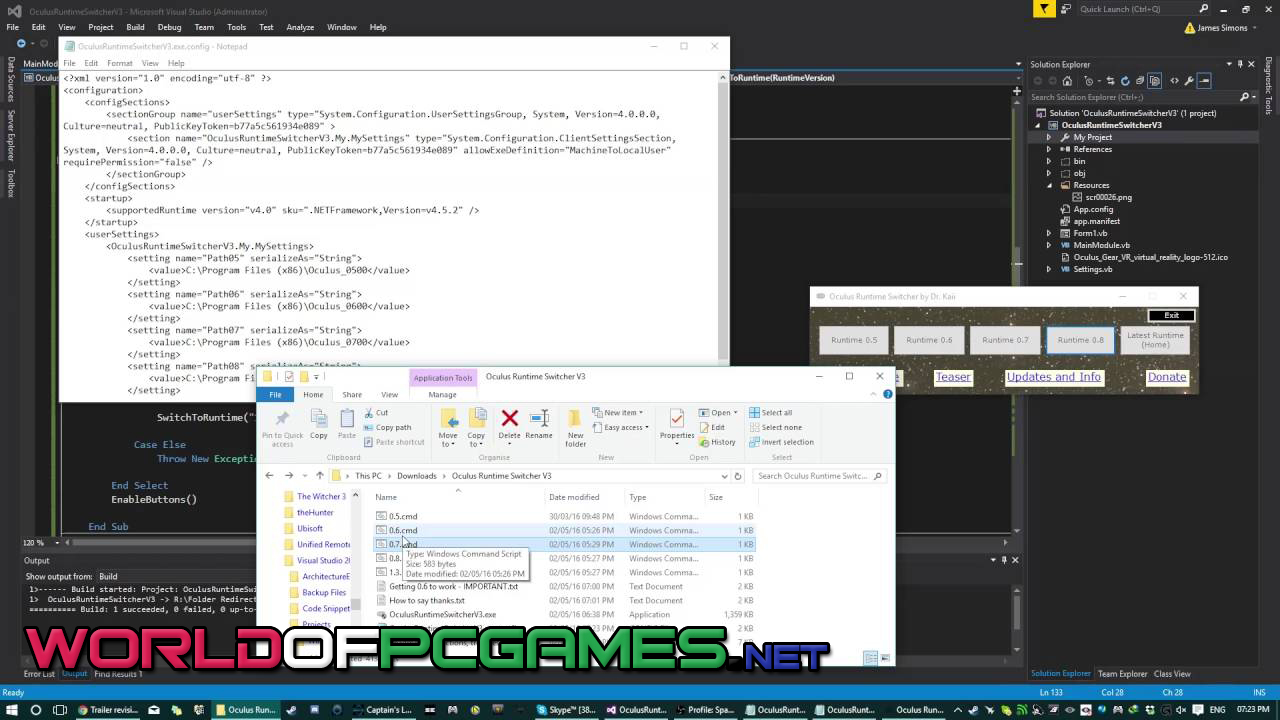Click the Properties wrench icon in Solution Explorer
This screenshot has height=720, width=1280.
point(1189,81)
